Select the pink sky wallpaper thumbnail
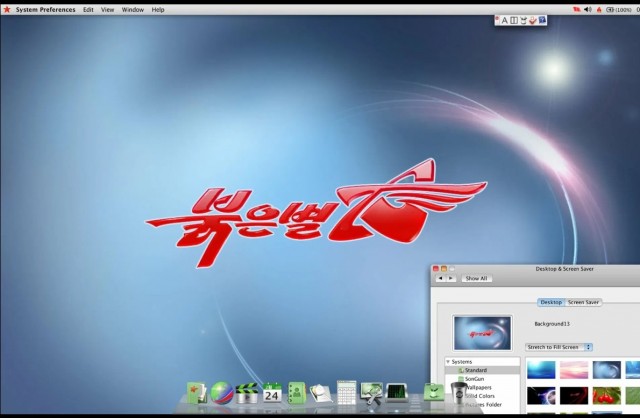 tap(573, 370)
